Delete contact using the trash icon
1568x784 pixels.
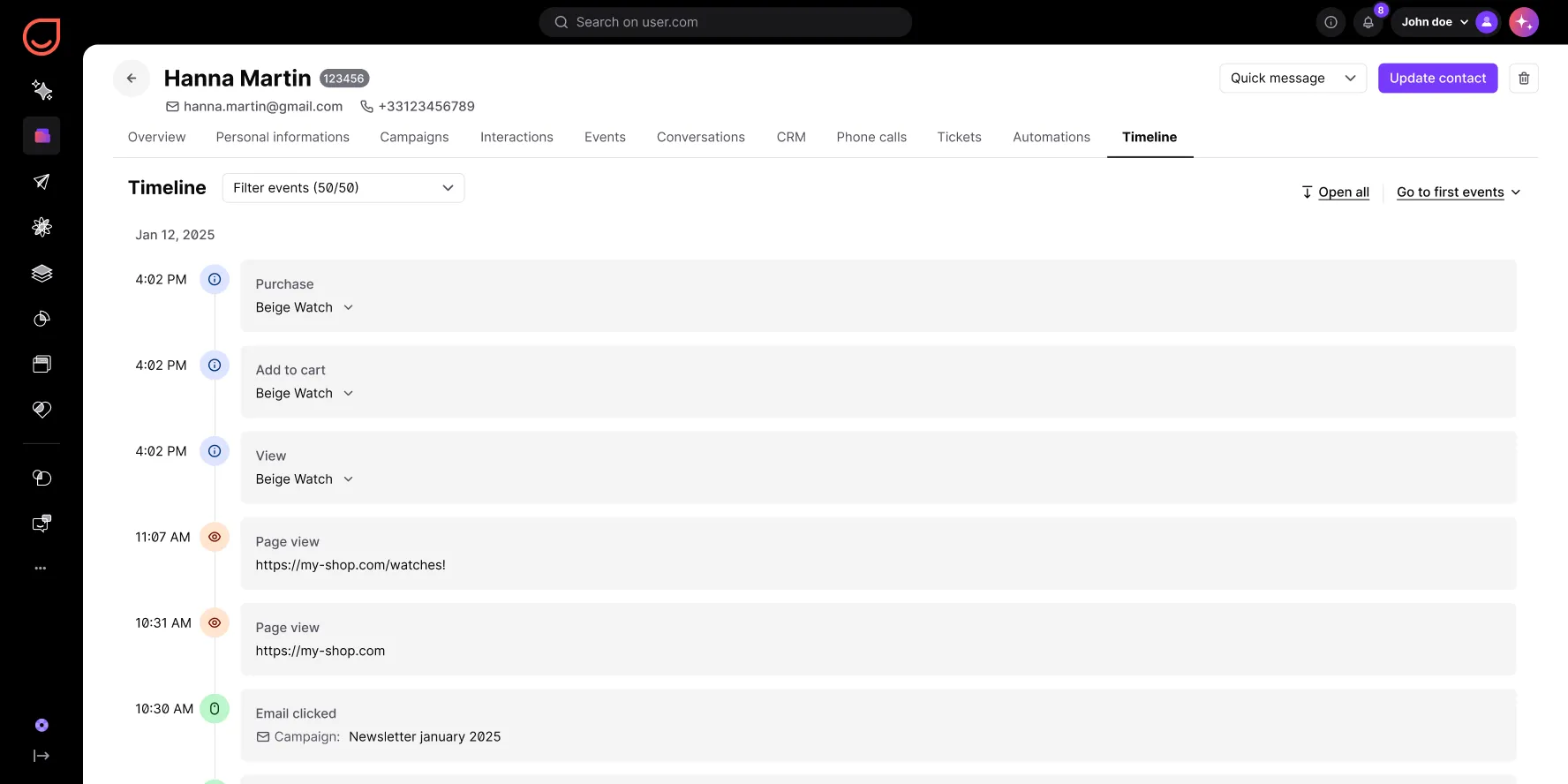click(1524, 79)
